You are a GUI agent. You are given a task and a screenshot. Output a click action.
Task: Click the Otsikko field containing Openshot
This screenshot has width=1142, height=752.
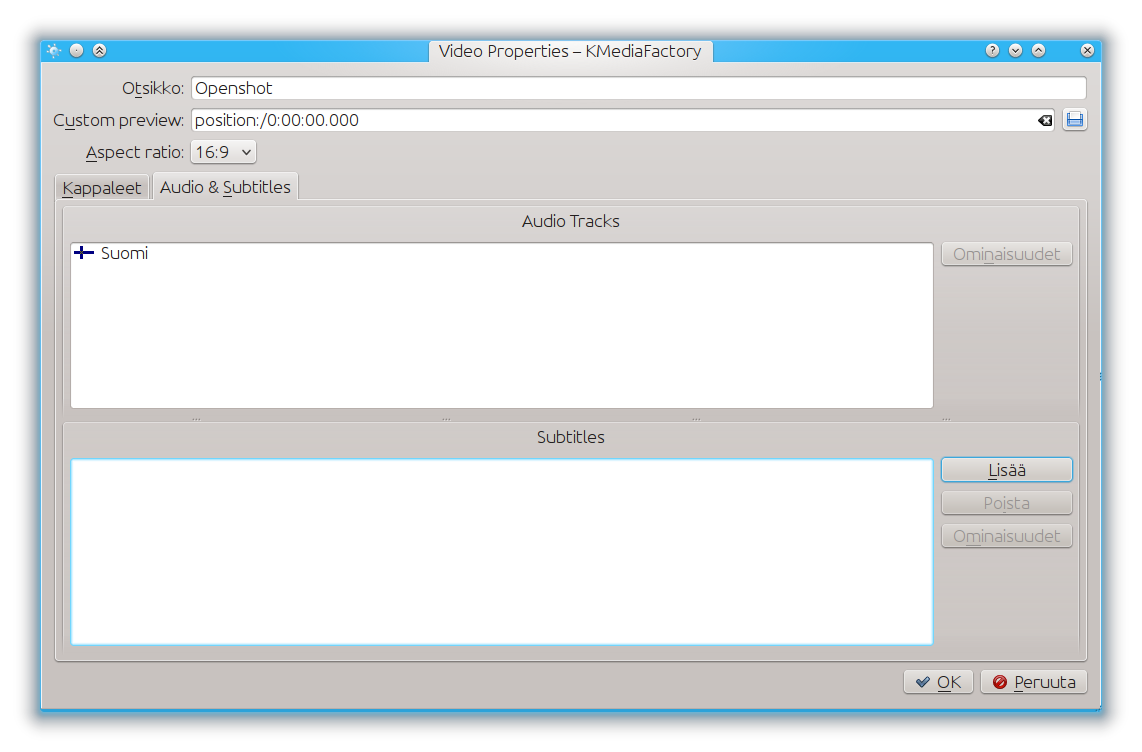[x=639, y=88]
